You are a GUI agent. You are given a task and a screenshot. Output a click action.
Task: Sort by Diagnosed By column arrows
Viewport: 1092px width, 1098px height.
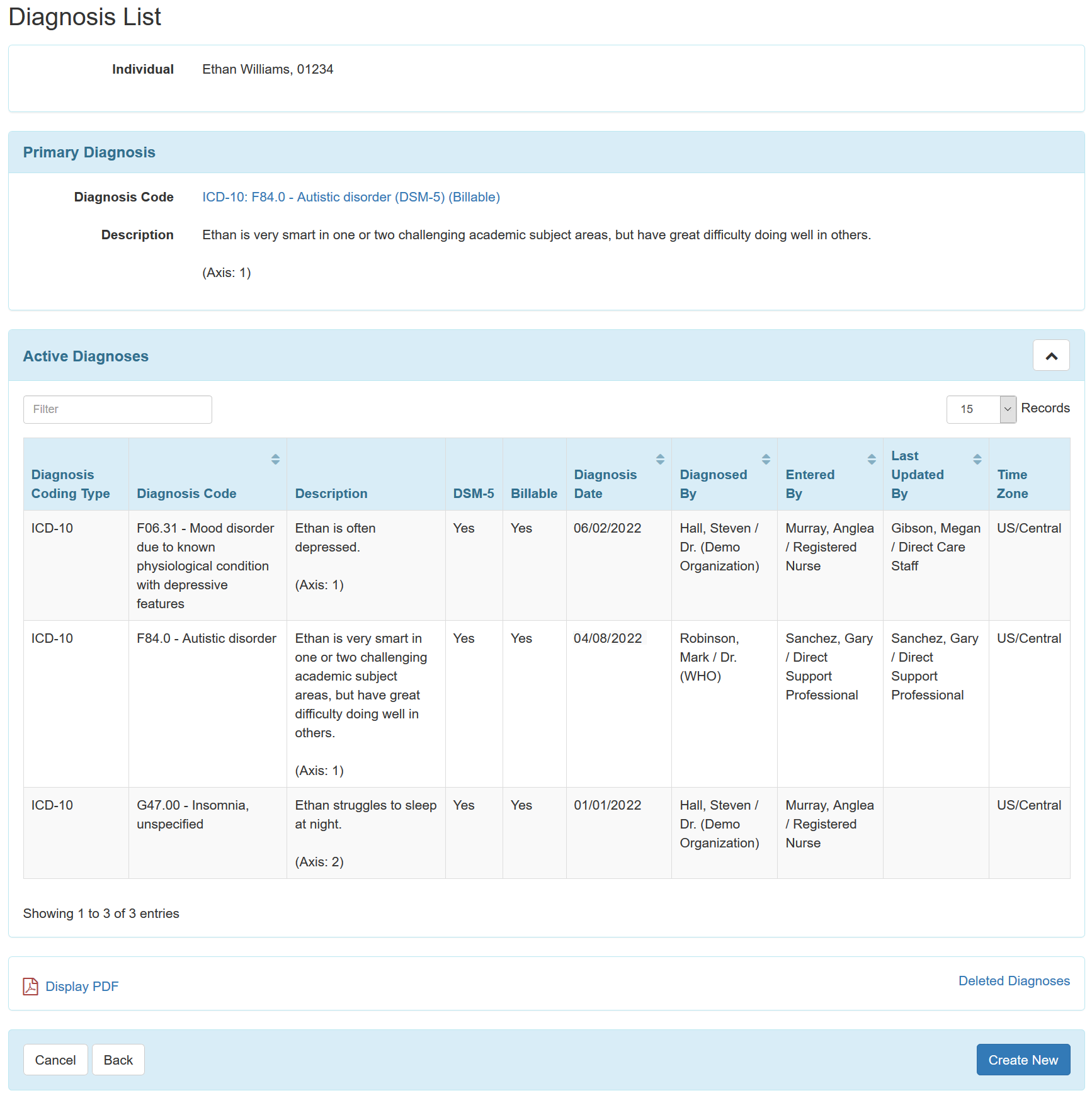coord(765,459)
